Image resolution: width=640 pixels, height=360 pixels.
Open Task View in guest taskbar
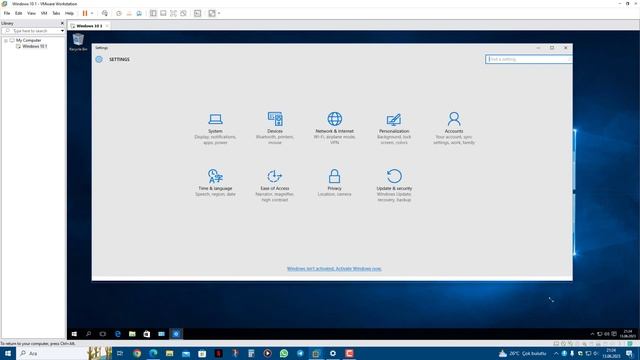click(103, 334)
